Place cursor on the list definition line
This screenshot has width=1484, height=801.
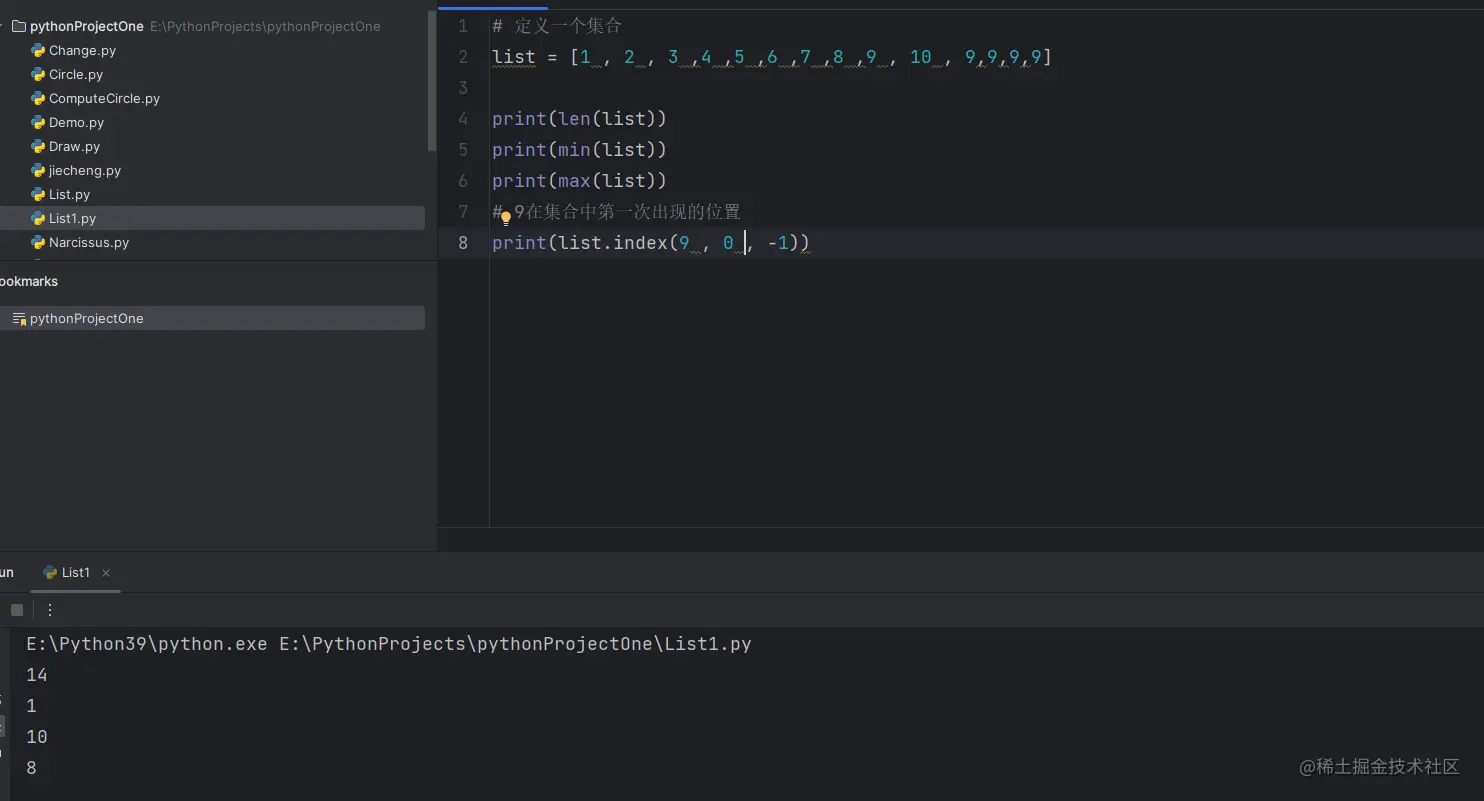coord(772,57)
